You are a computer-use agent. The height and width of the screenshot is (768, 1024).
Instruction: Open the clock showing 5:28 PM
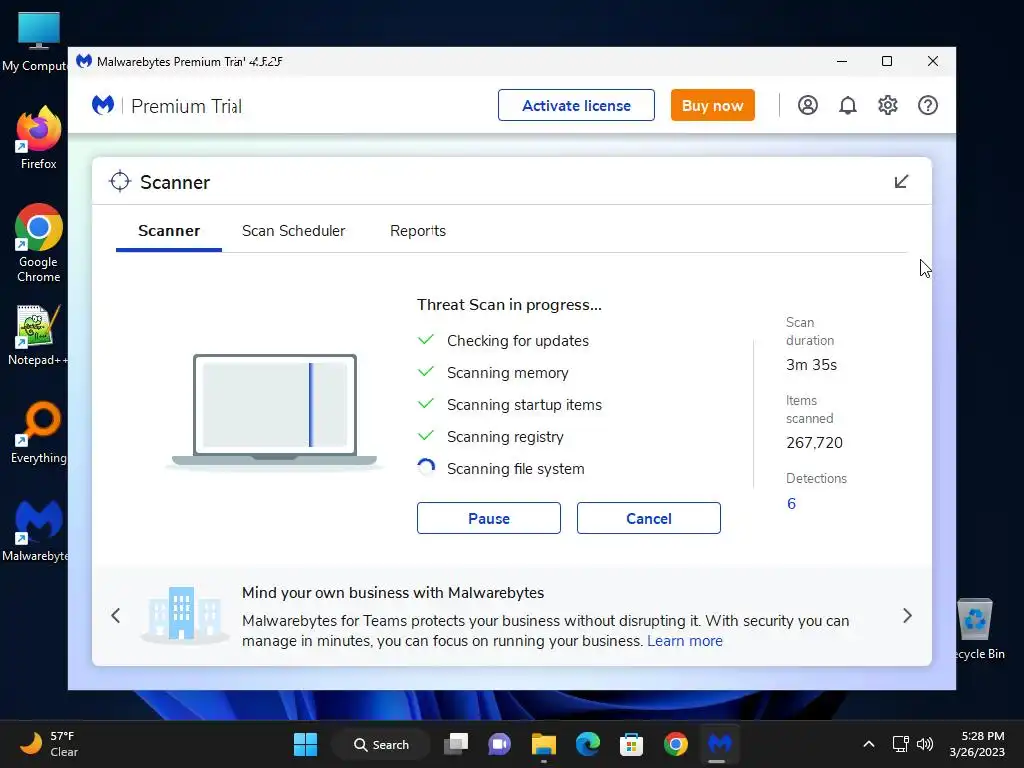[x=977, y=744]
